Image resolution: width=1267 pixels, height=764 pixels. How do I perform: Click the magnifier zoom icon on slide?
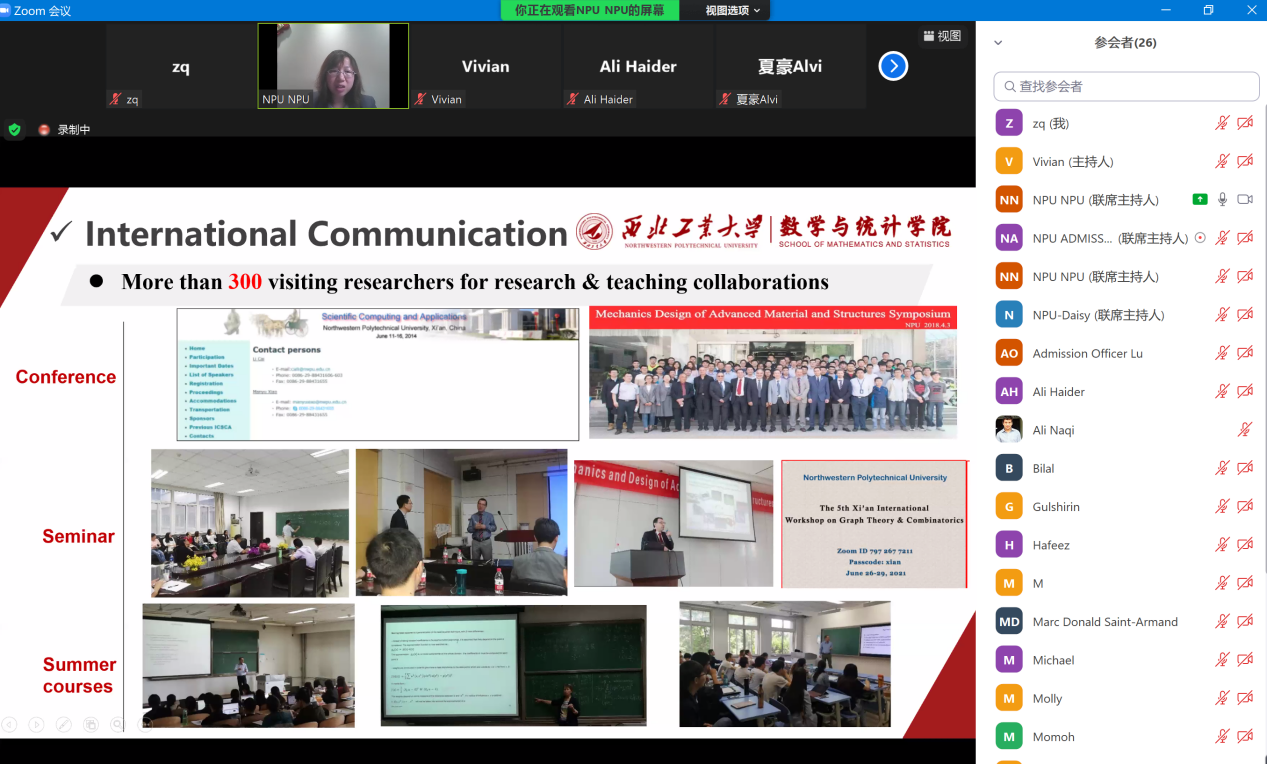click(x=117, y=725)
